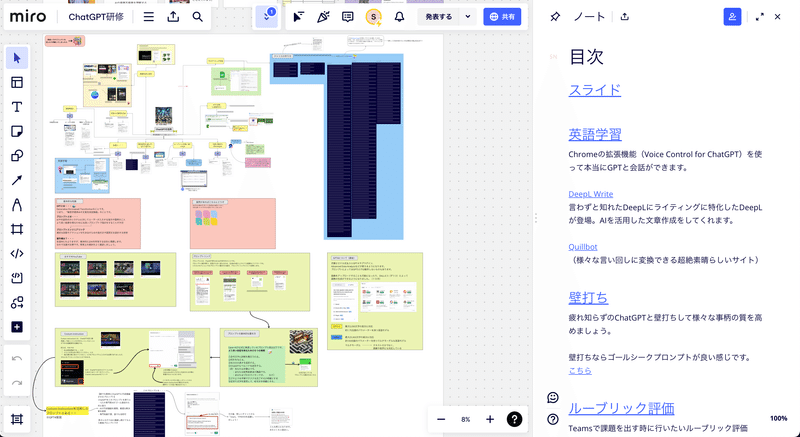The width and height of the screenshot is (800, 437).
Task: Click the 100% note zoom indicator
Action: 778,419
